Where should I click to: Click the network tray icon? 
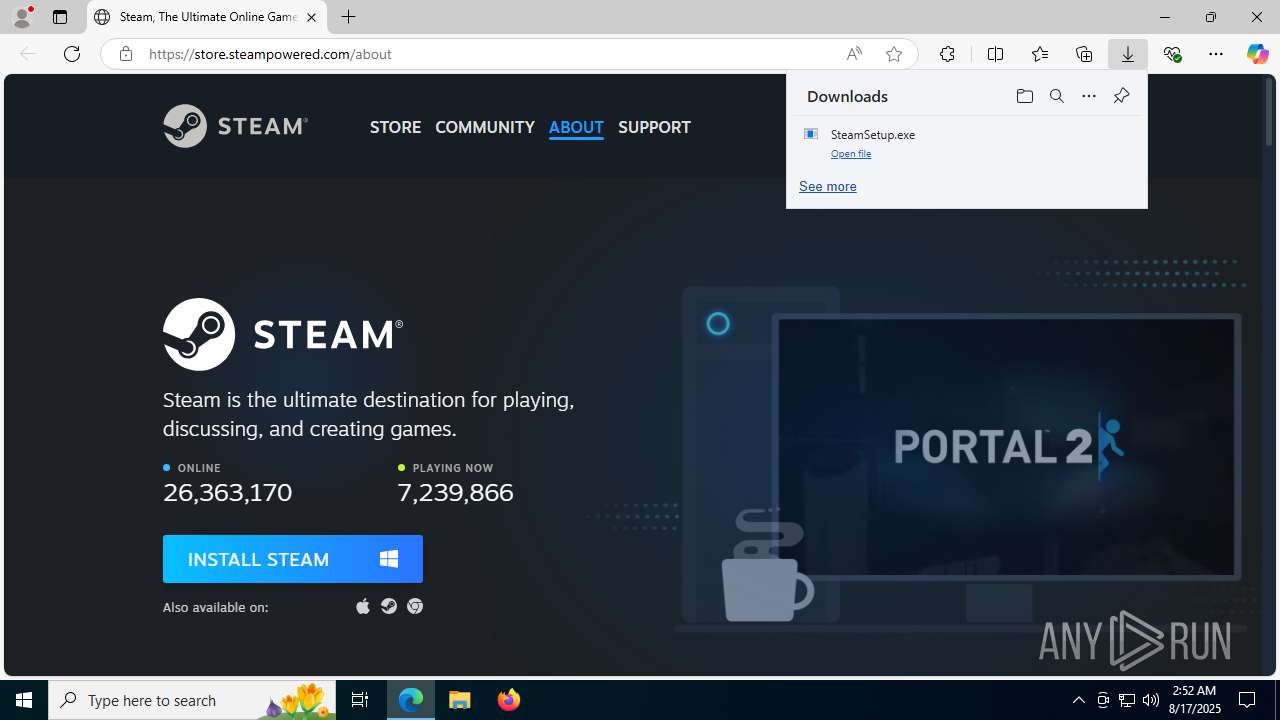click(1127, 700)
